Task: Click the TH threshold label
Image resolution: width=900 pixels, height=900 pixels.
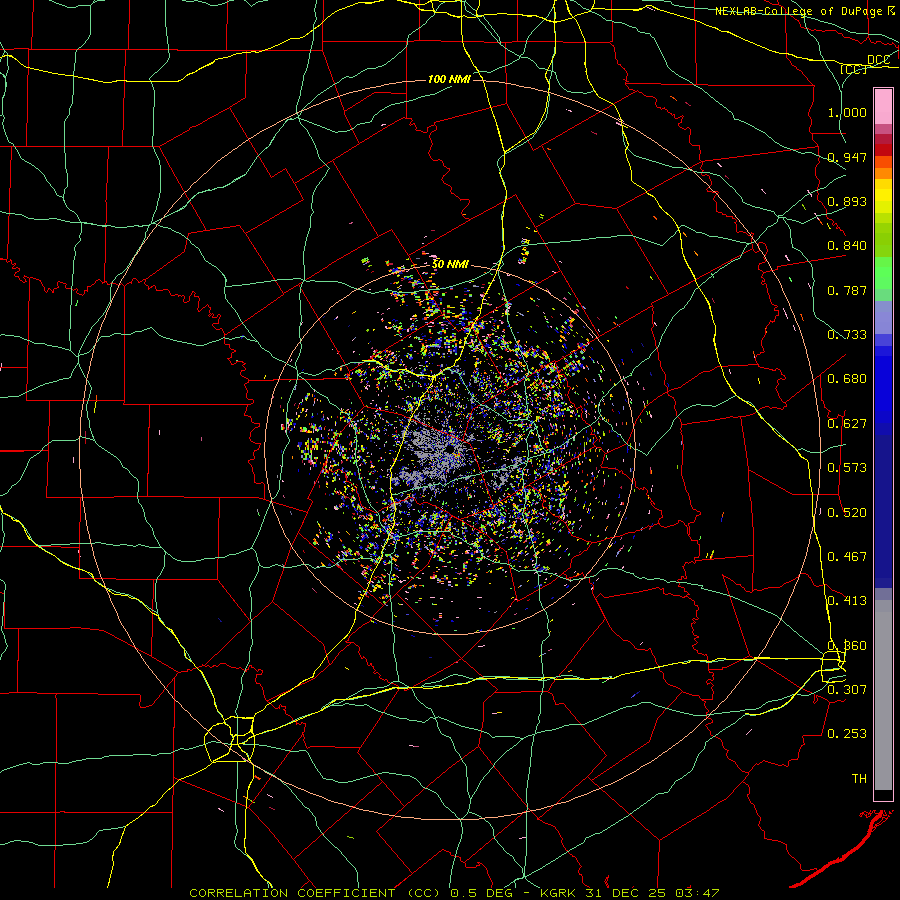Action: [x=859, y=779]
